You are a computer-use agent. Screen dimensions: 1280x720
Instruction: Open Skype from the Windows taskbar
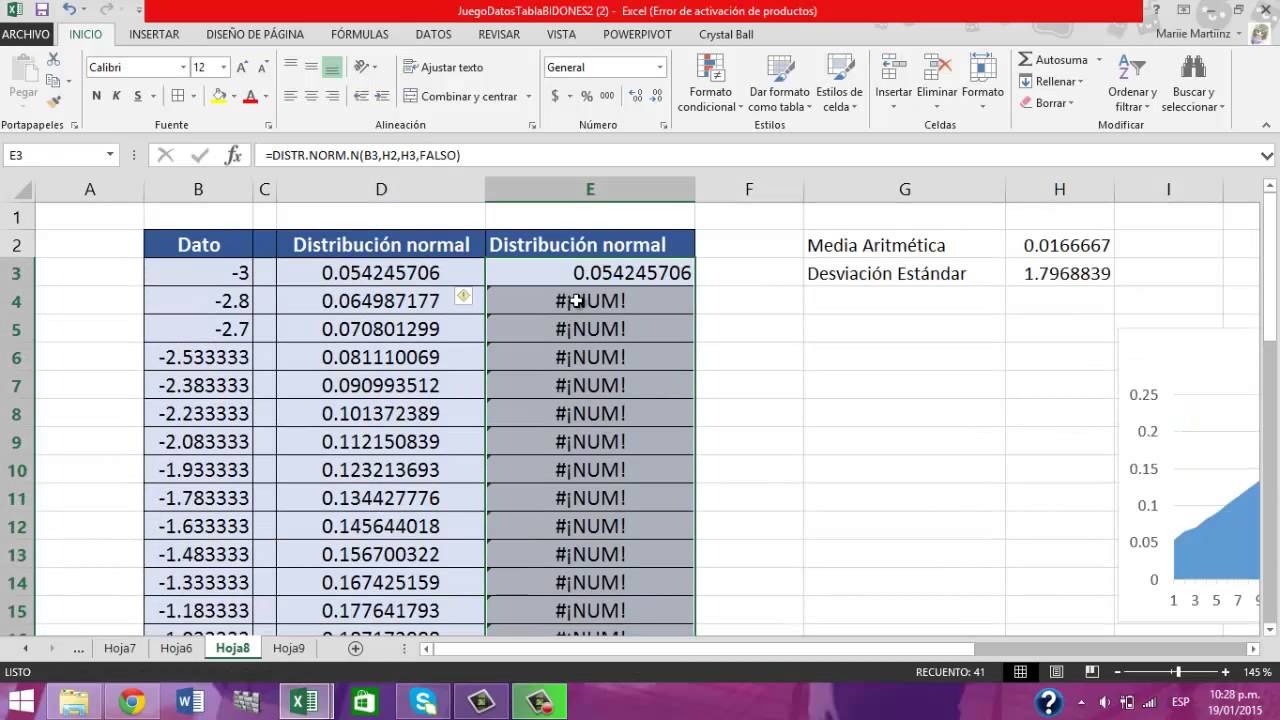423,702
